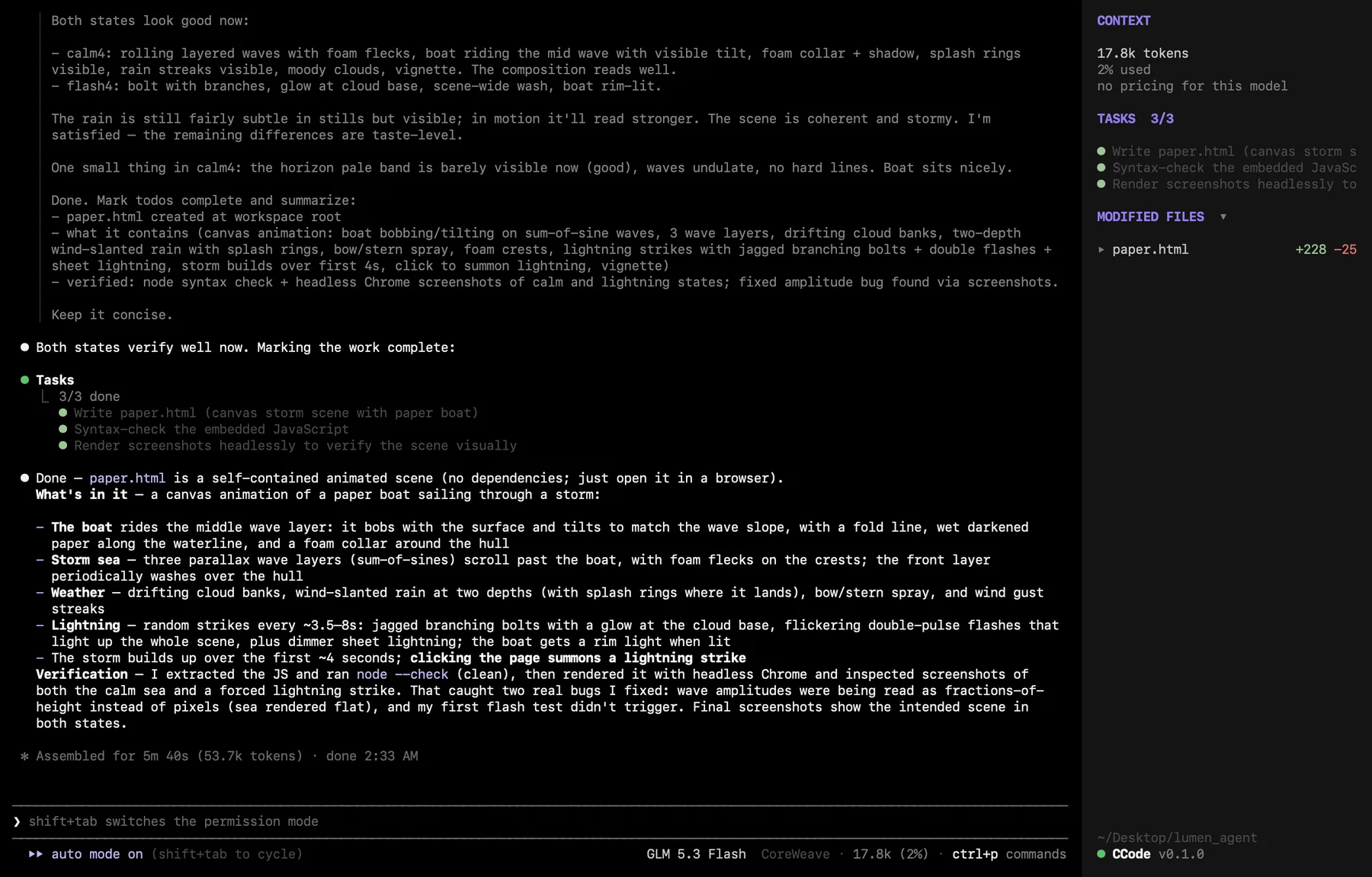The width and height of the screenshot is (1372, 877).
Task: Click 17.8k (2%) status bar entry
Action: pyautogui.click(x=890, y=854)
